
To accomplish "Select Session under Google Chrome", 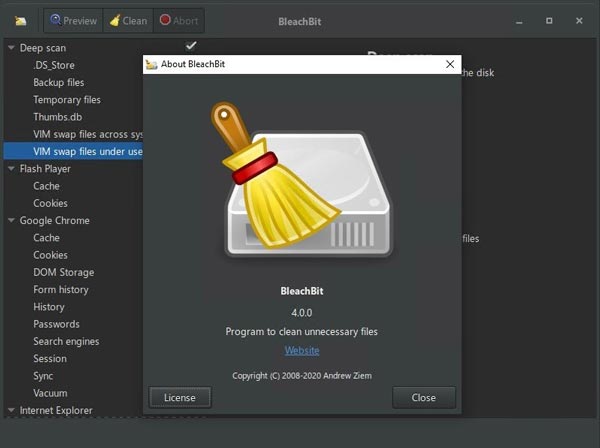I will click(x=50, y=358).
